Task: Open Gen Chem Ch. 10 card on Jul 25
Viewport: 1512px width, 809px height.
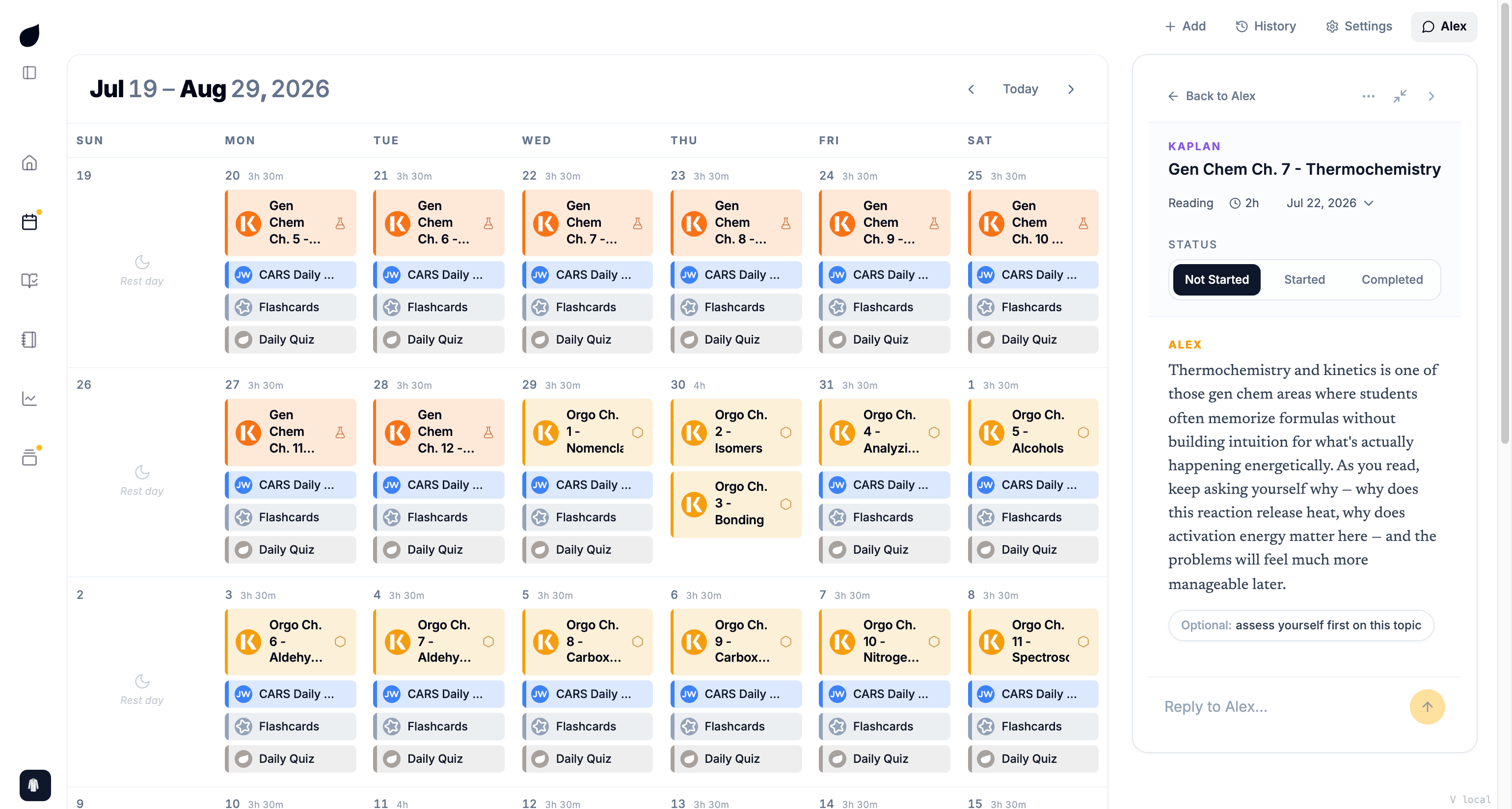Action: (x=1033, y=223)
